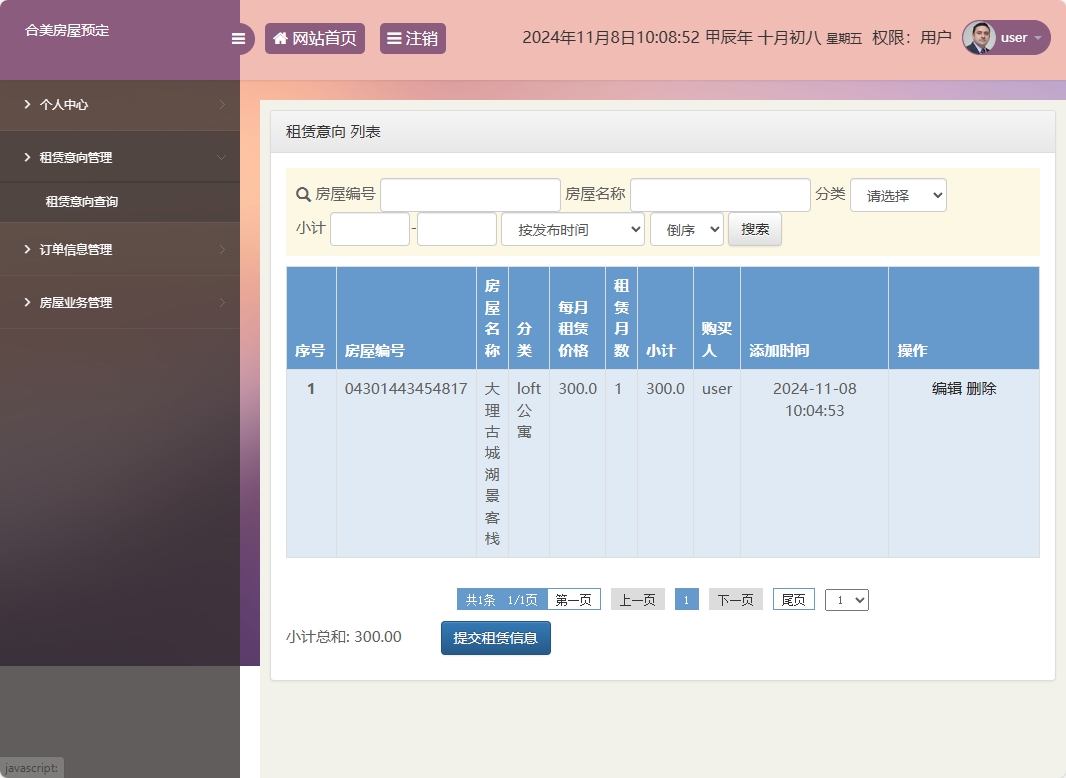This screenshot has width=1066, height=778.
Task: Open the 按发布时间 sort dropdown
Action: [572, 229]
